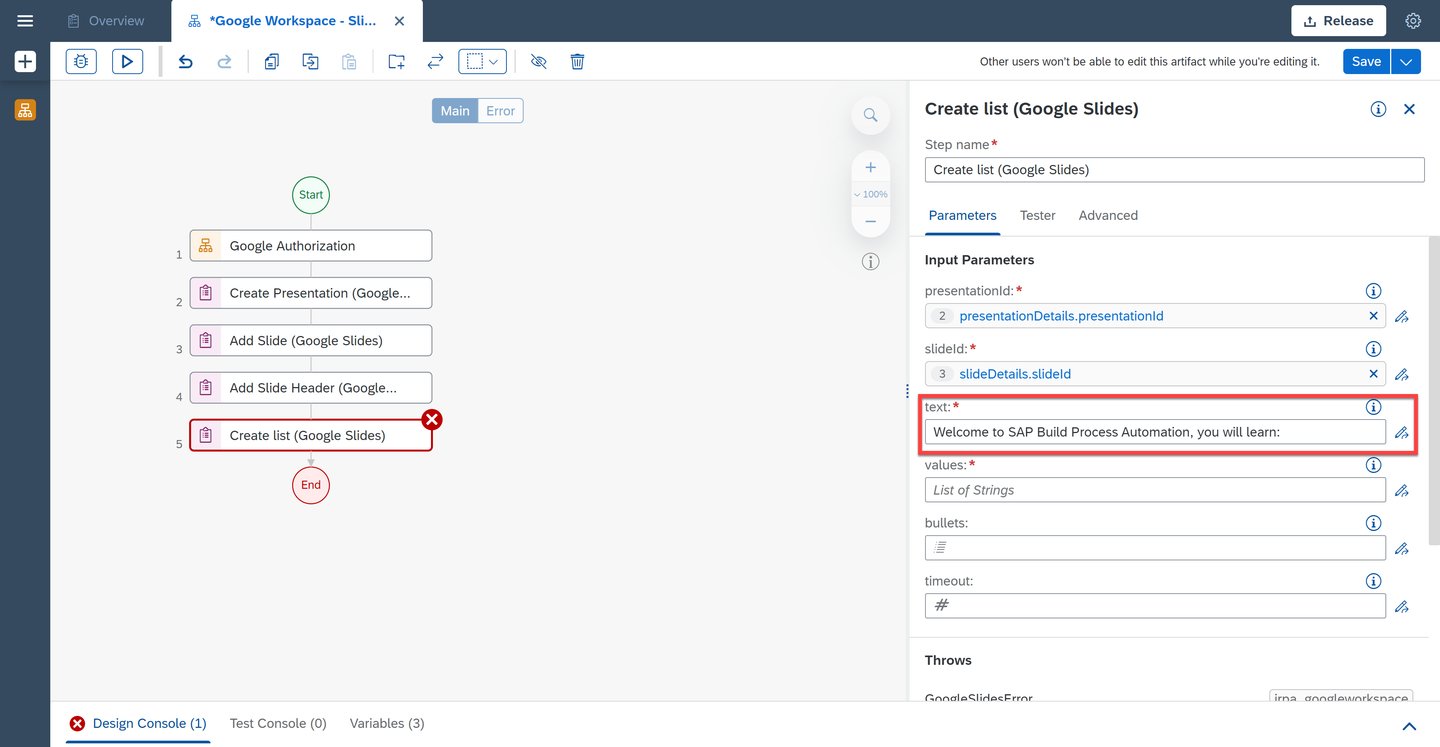Click the red error badge on Create list step

click(432, 419)
